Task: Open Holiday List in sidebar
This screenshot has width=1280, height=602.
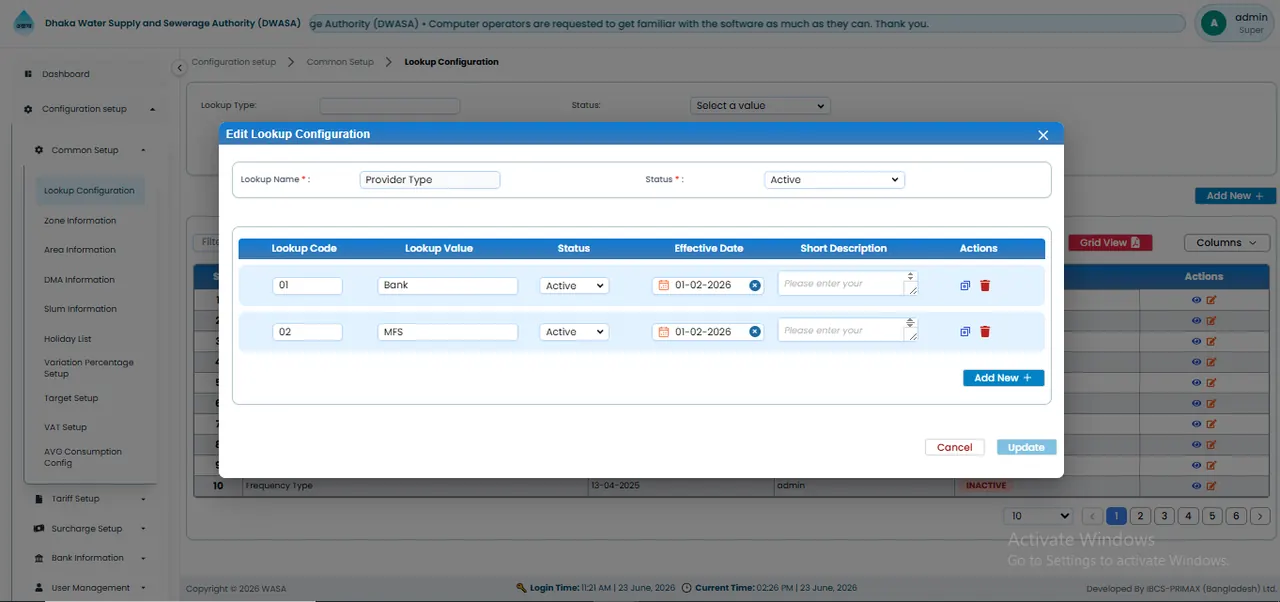Action: click(68, 339)
